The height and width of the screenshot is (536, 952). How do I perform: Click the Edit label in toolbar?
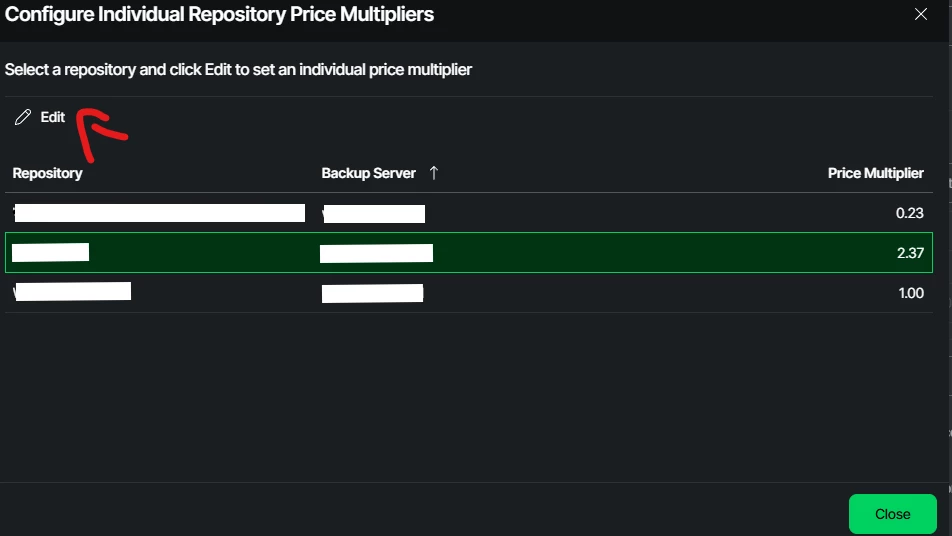(53, 117)
